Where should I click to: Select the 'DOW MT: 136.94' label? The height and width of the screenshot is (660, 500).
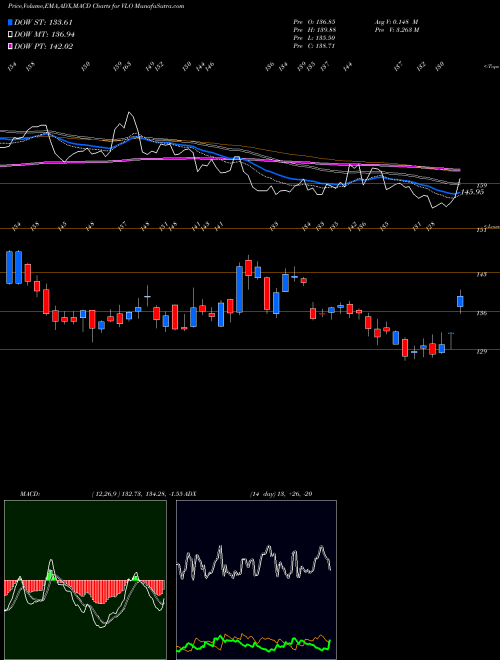point(44,35)
